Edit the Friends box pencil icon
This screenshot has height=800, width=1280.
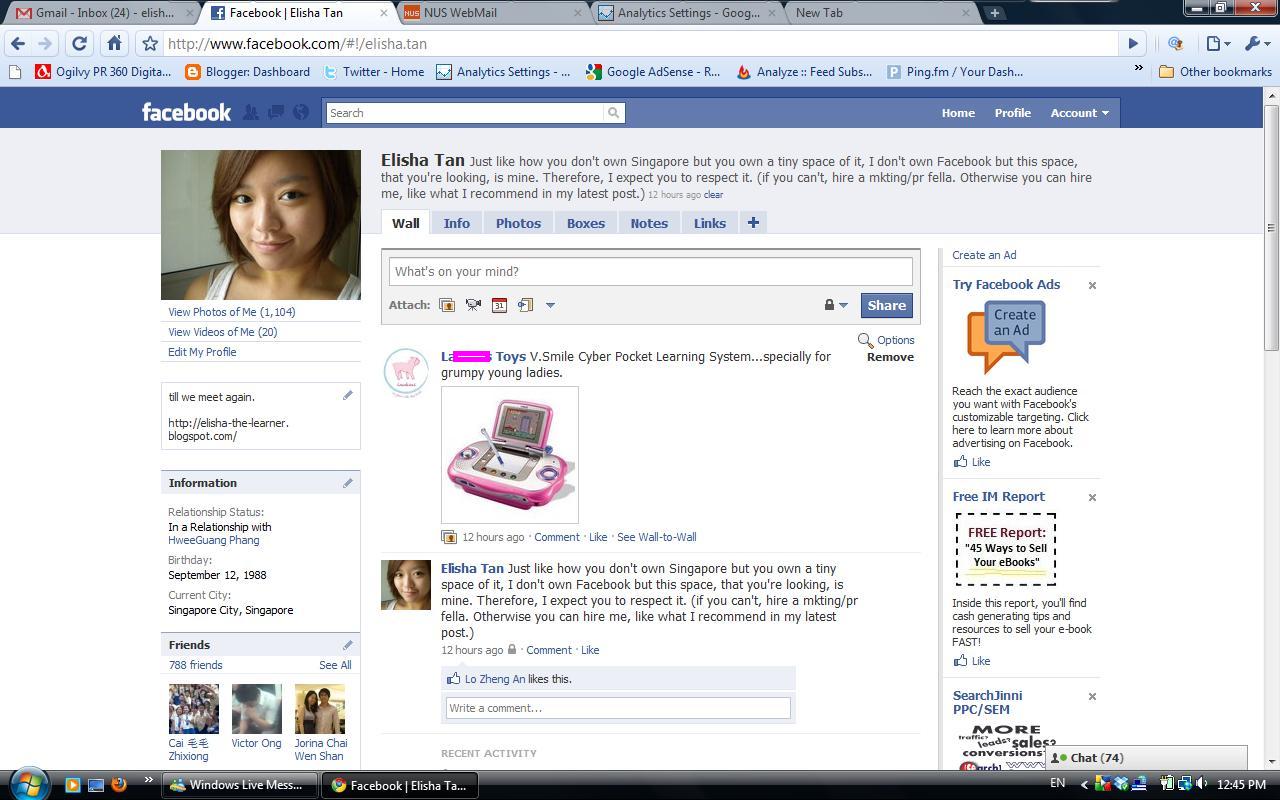point(347,645)
